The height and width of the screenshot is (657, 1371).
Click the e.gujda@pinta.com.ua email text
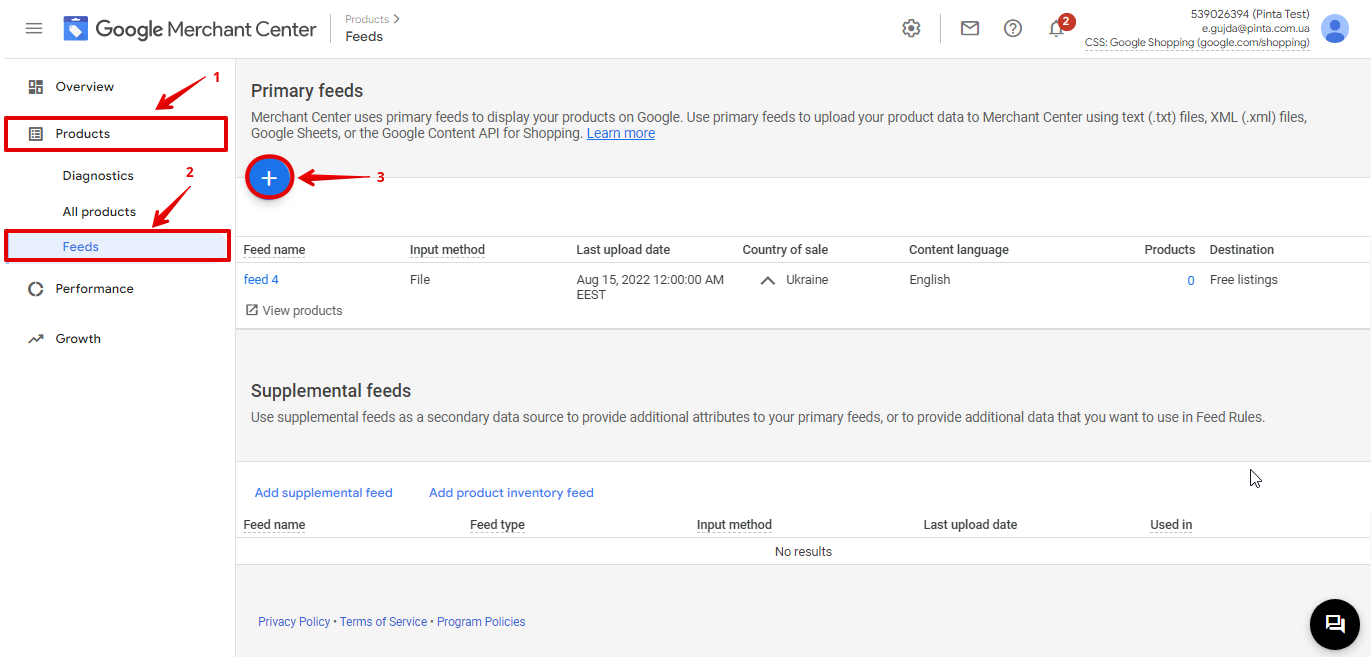click(1256, 28)
